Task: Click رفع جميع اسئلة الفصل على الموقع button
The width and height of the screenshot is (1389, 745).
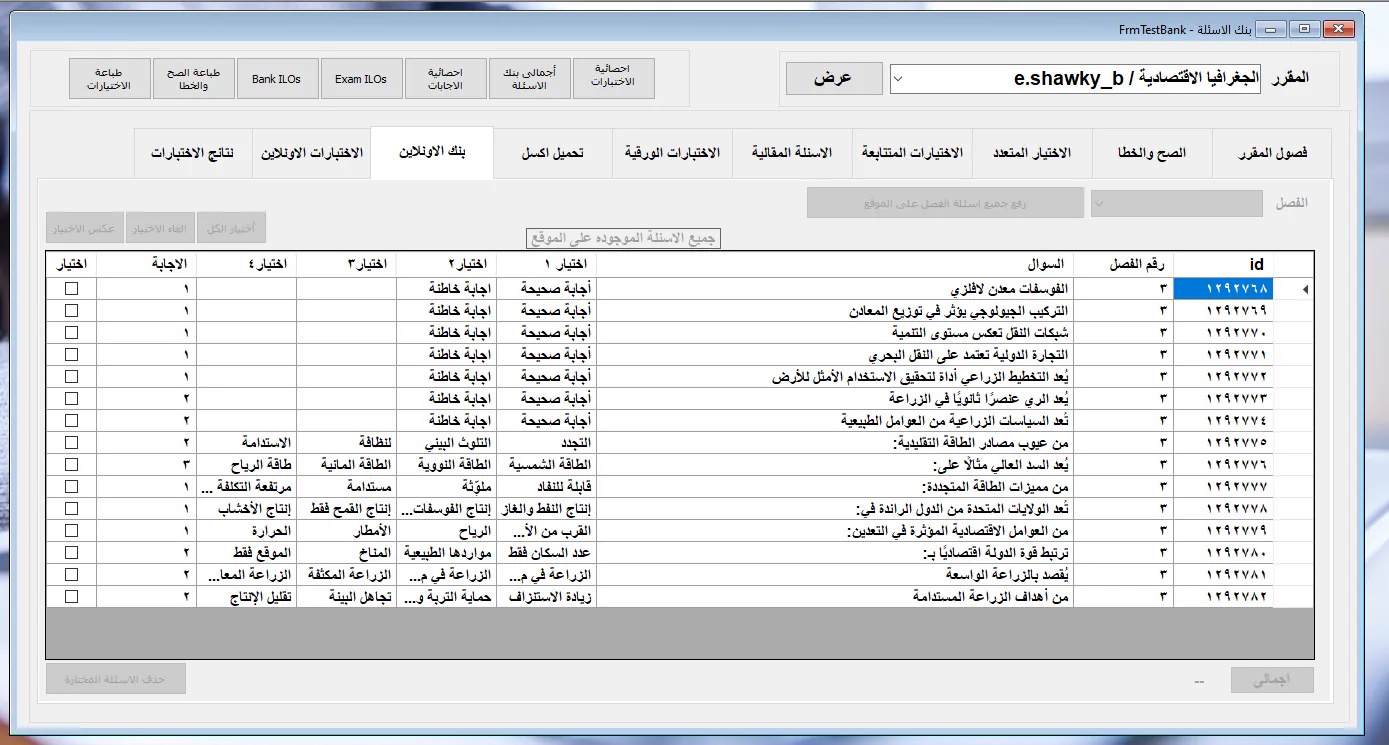Action: (946, 203)
